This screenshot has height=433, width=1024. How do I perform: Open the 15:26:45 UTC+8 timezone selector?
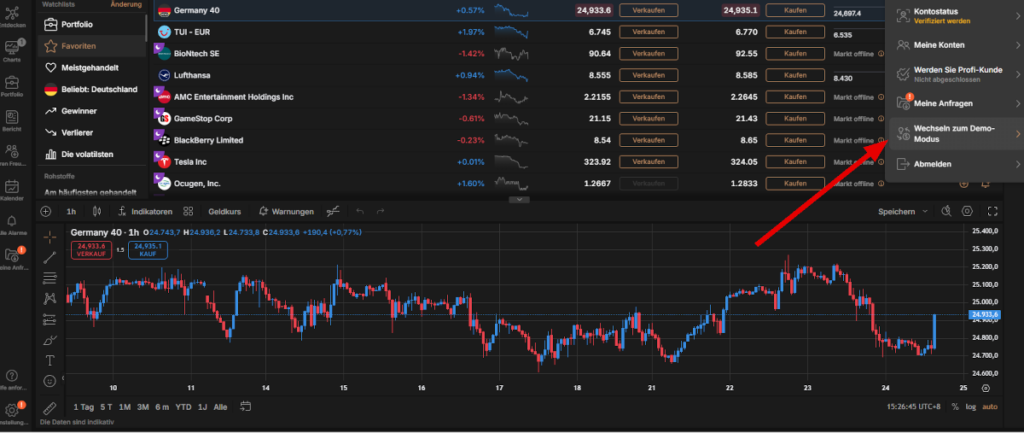point(916,406)
